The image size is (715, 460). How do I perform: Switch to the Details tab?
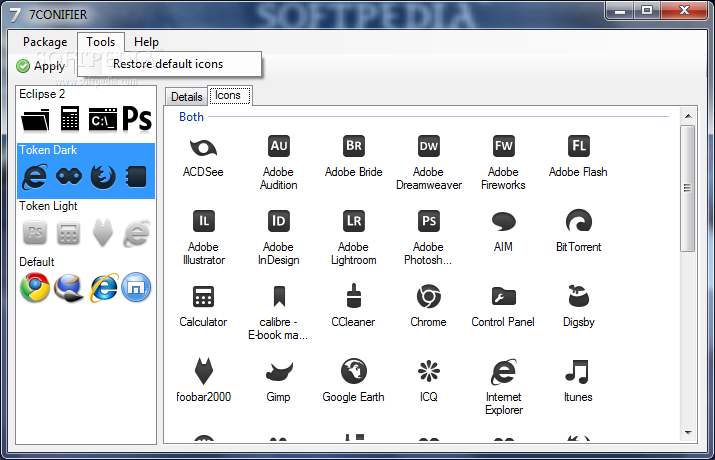(x=187, y=97)
